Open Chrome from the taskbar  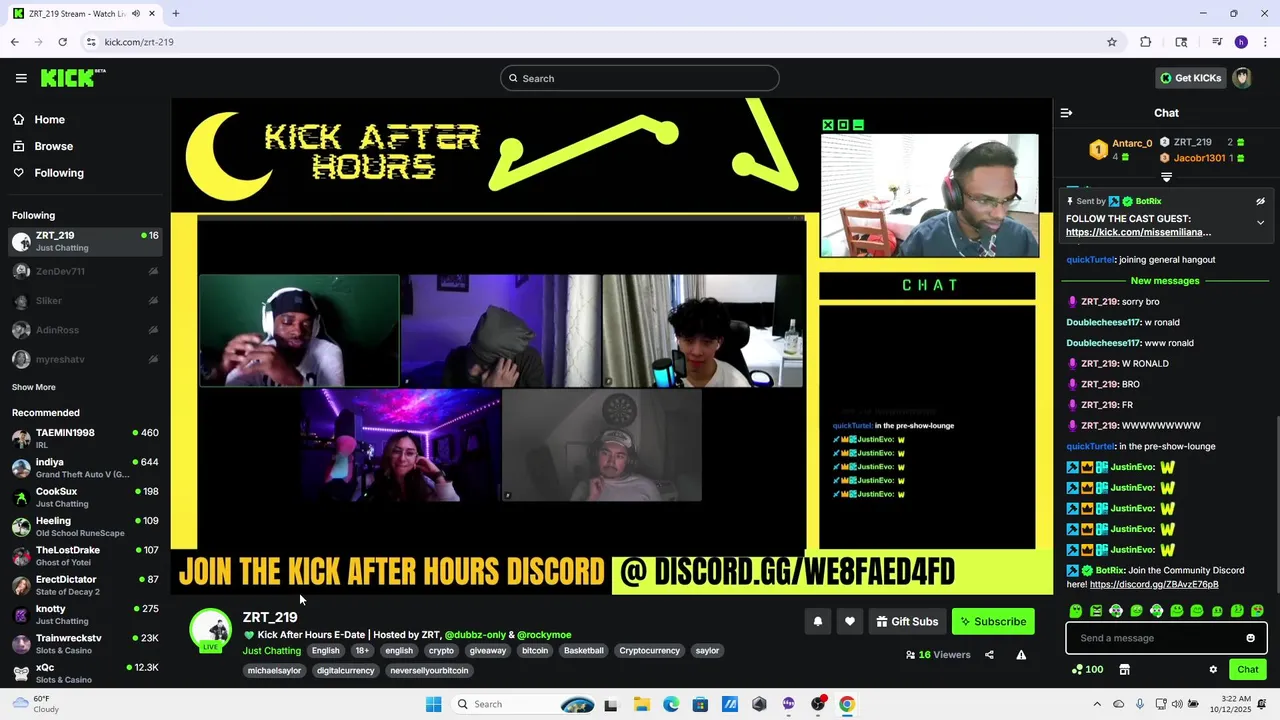click(x=847, y=704)
